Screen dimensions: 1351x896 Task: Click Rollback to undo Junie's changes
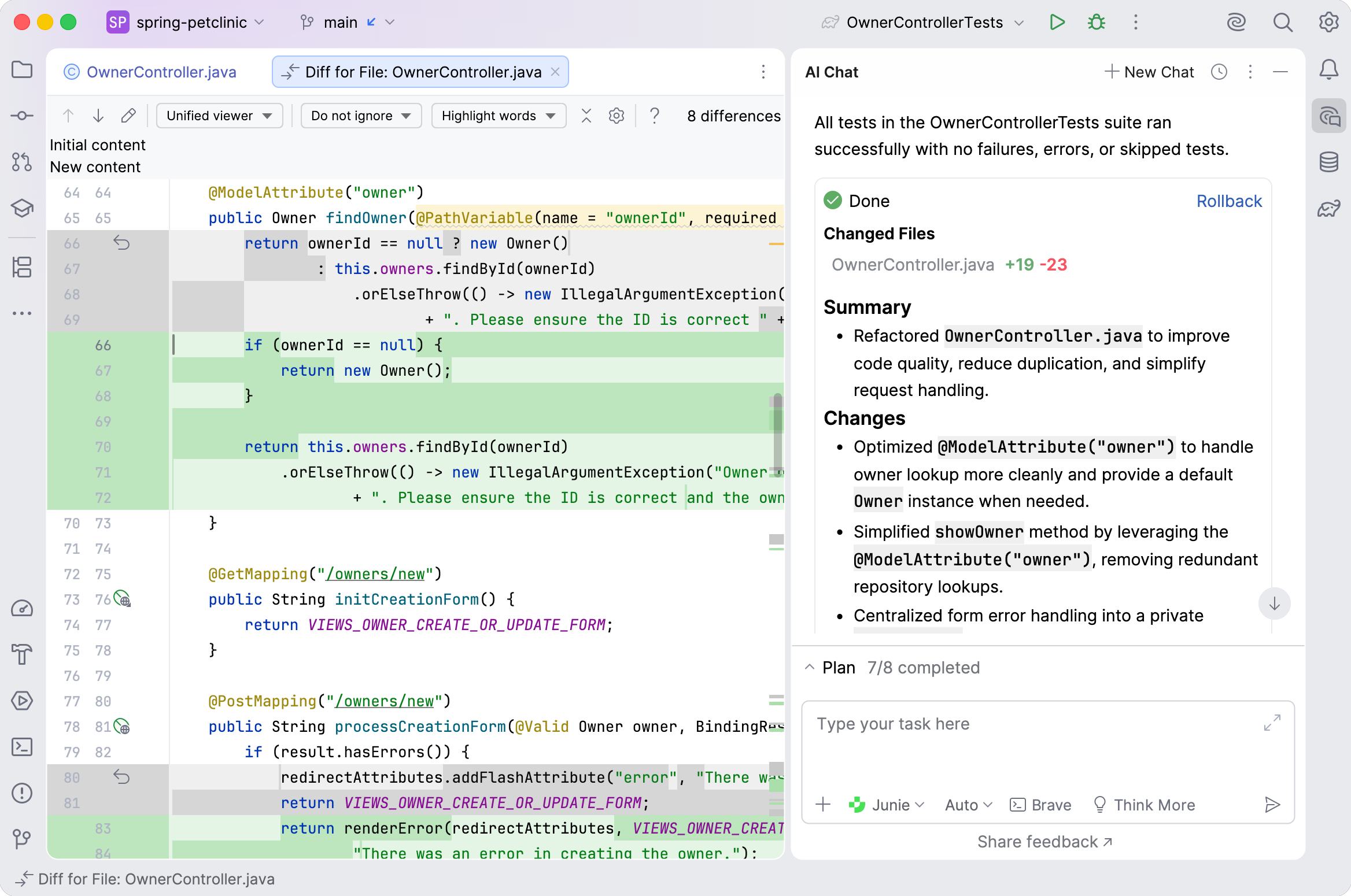tap(1228, 201)
